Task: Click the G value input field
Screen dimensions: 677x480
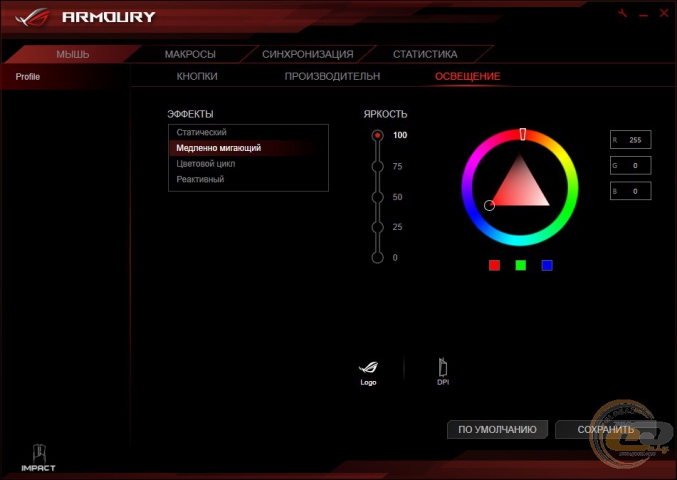Action: click(630, 166)
